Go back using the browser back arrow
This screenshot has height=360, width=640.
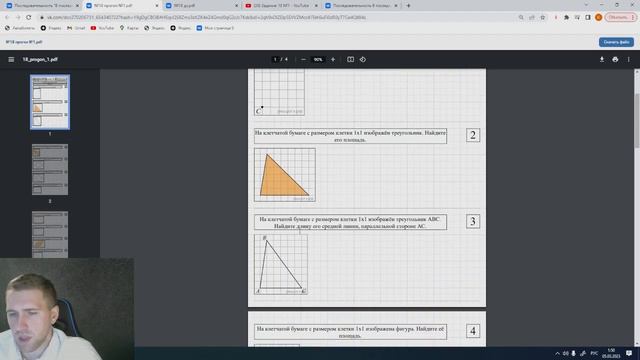point(7,18)
